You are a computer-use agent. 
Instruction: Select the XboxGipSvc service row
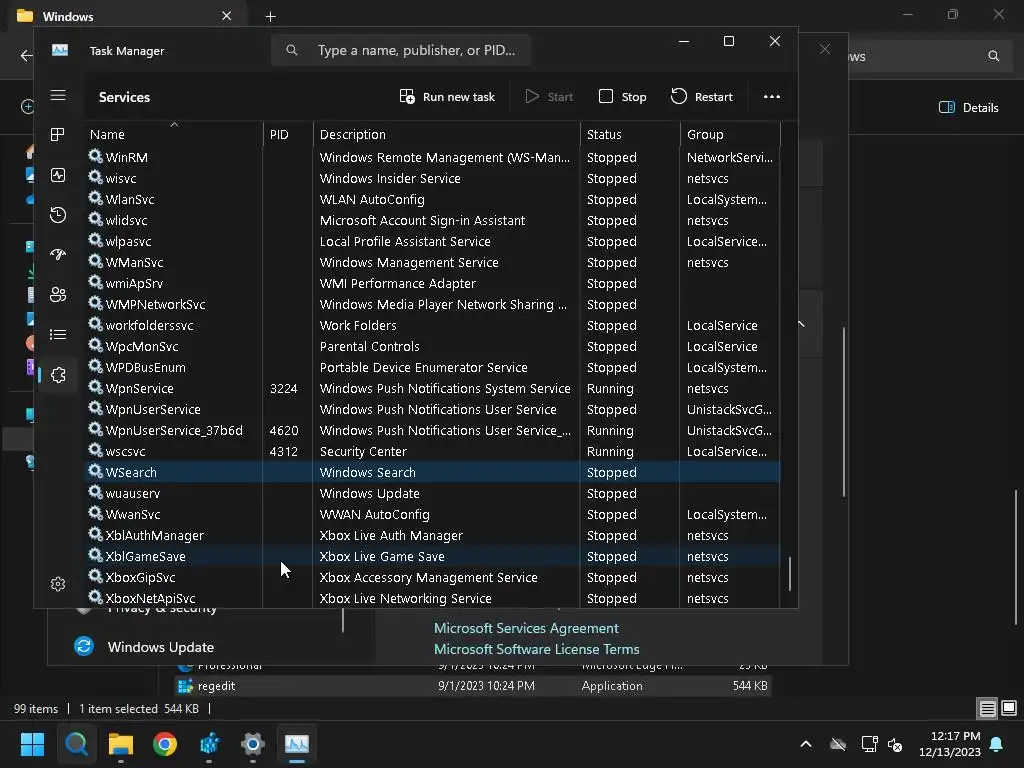[x=432, y=577]
